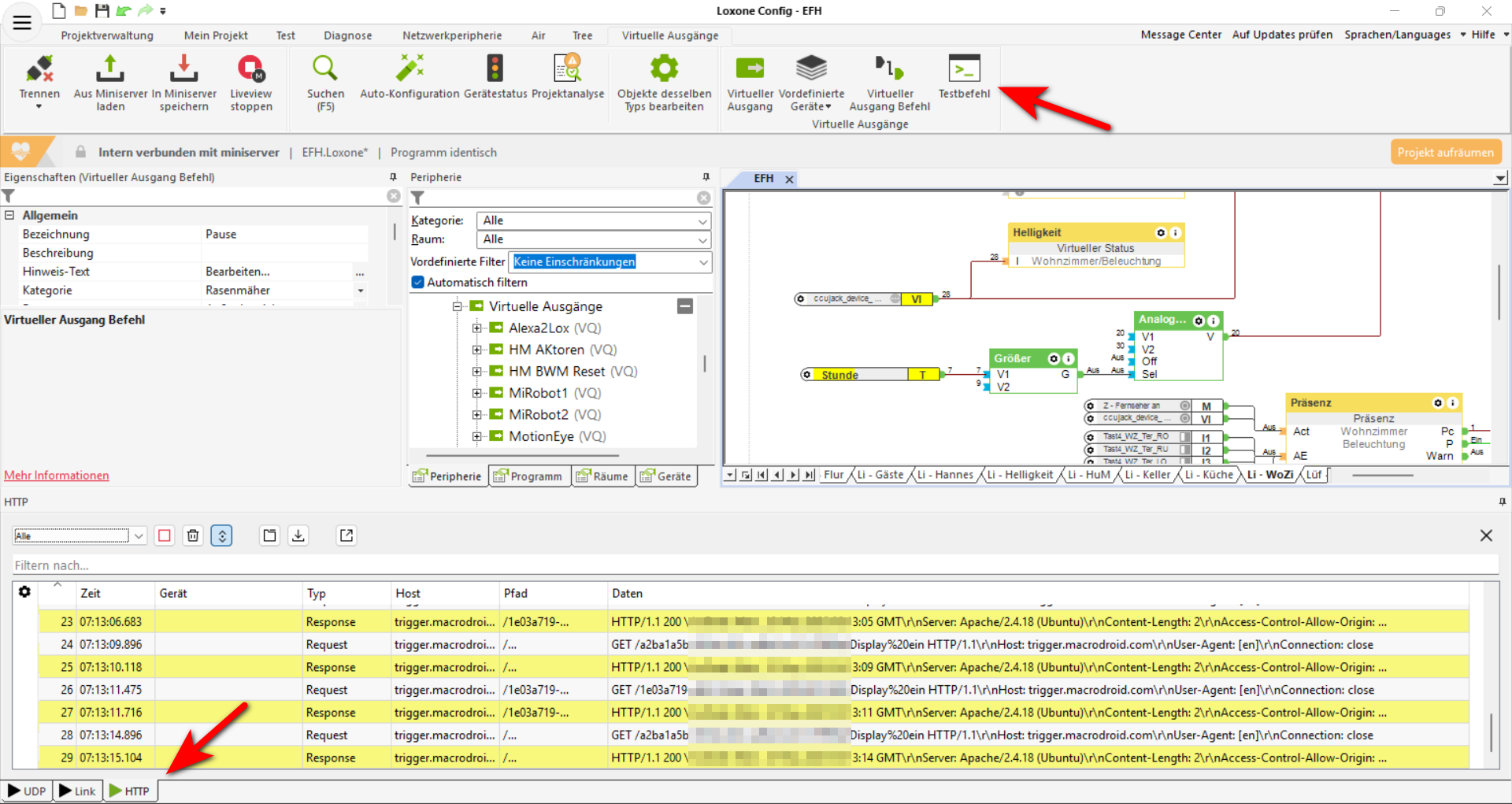
Task: Open Suchen (F5) search tool
Action: click(325, 70)
